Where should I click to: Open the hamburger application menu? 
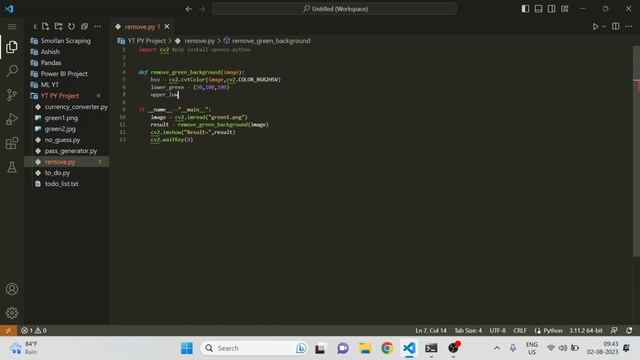pyautogui.click(x=12, y=27)
